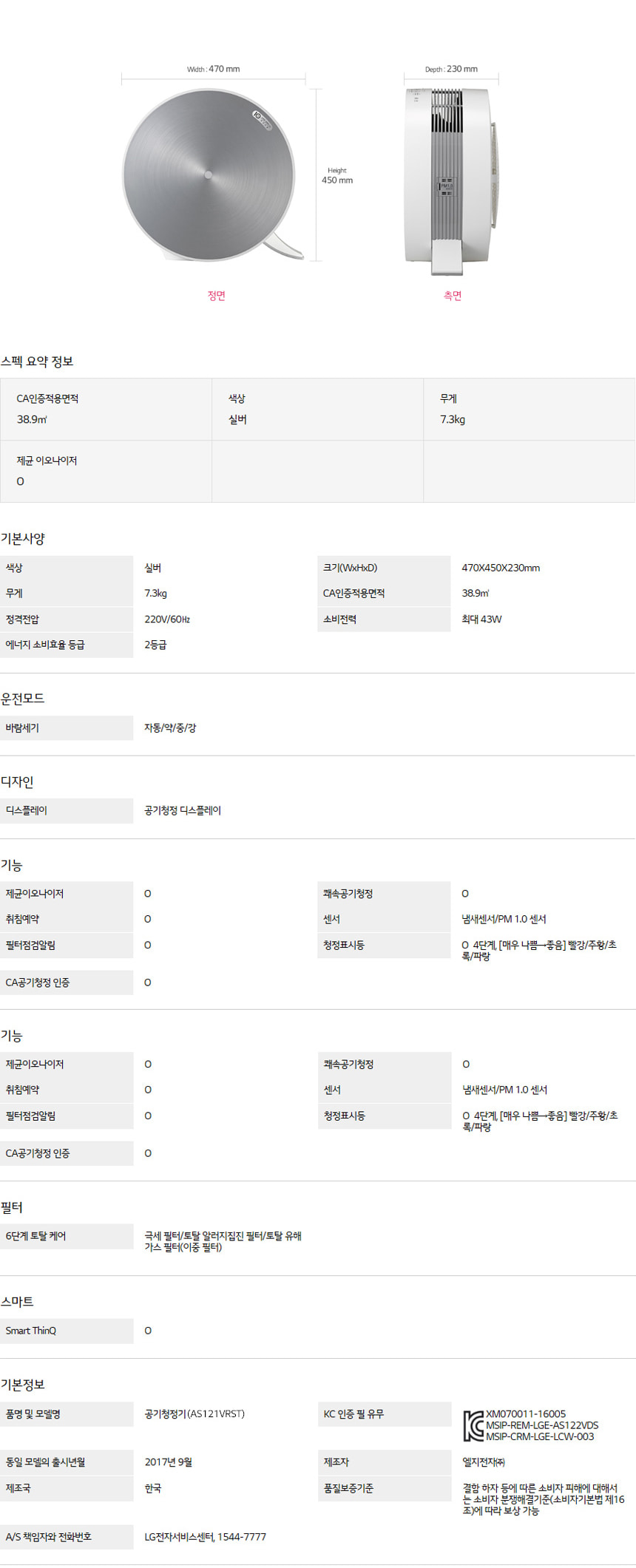Click the 바람세기 row label

(x=23, y=728)
